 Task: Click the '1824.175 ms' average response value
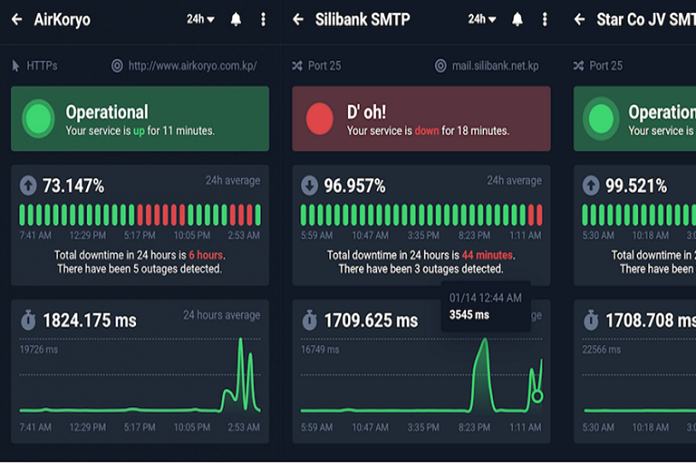tap(90, 321)
